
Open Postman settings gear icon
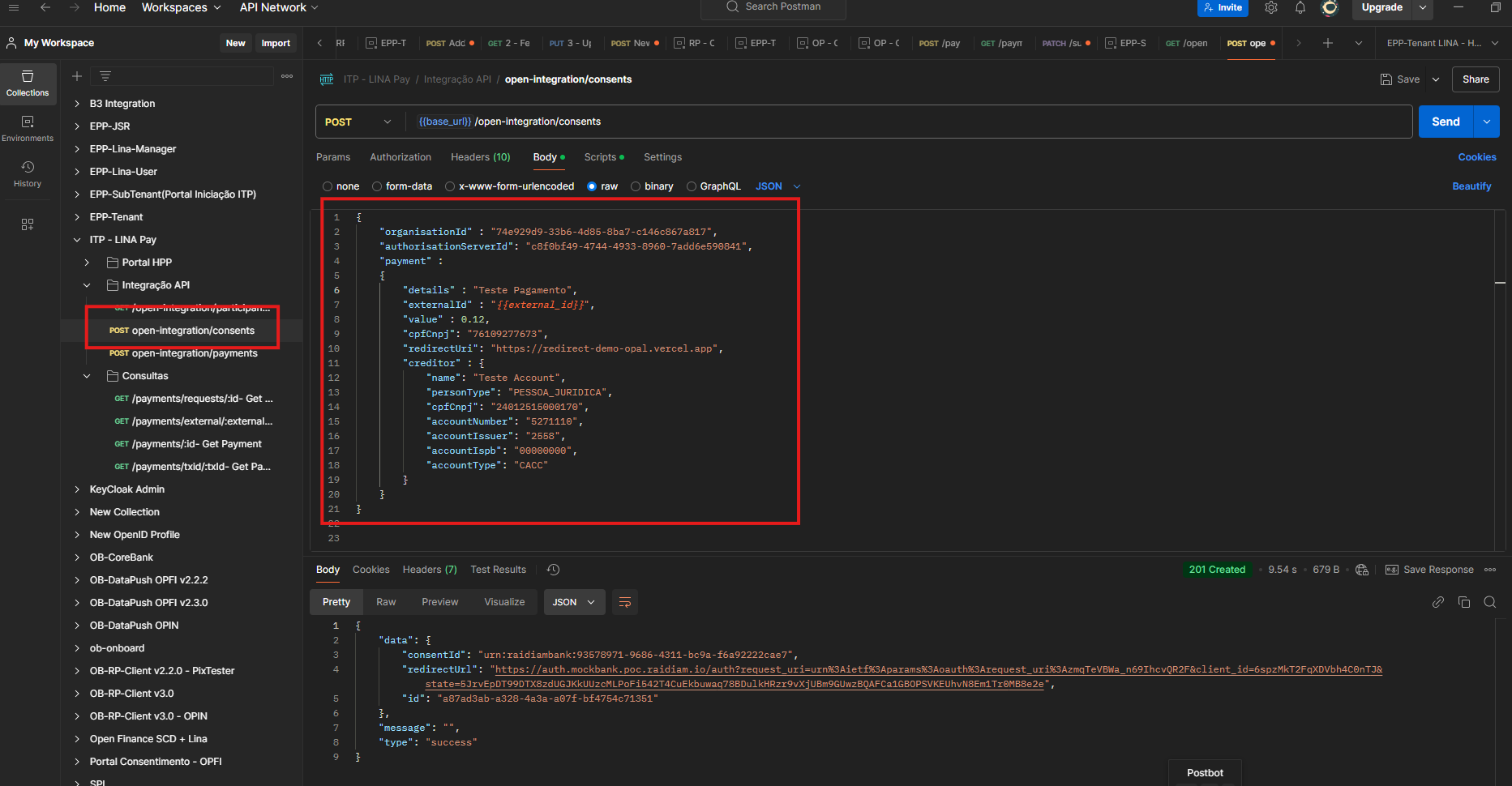[x=1271, y=7]
